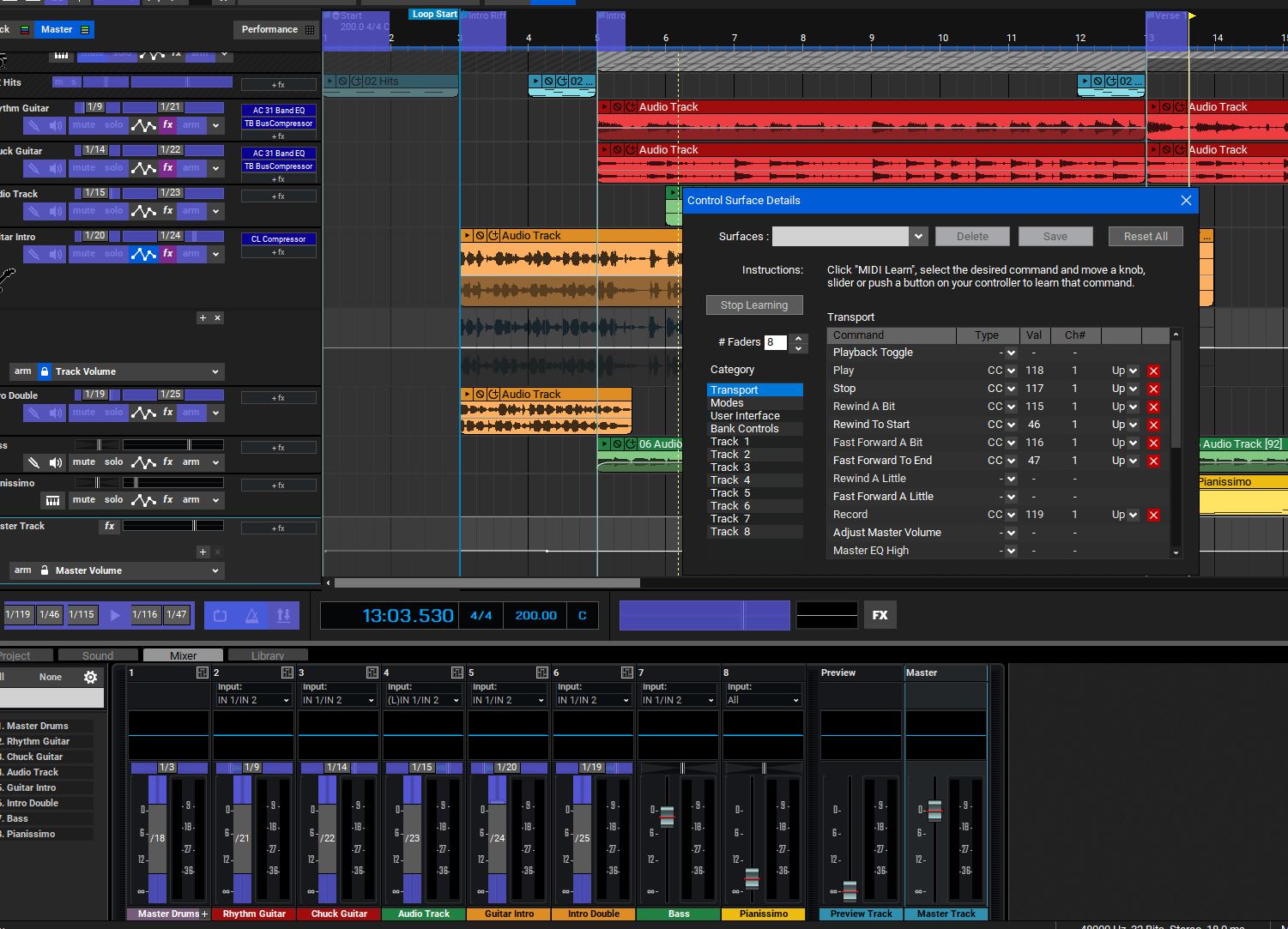Select Bank Controls category
Screen dimensions: 1288x929
[x=755, y=428]
